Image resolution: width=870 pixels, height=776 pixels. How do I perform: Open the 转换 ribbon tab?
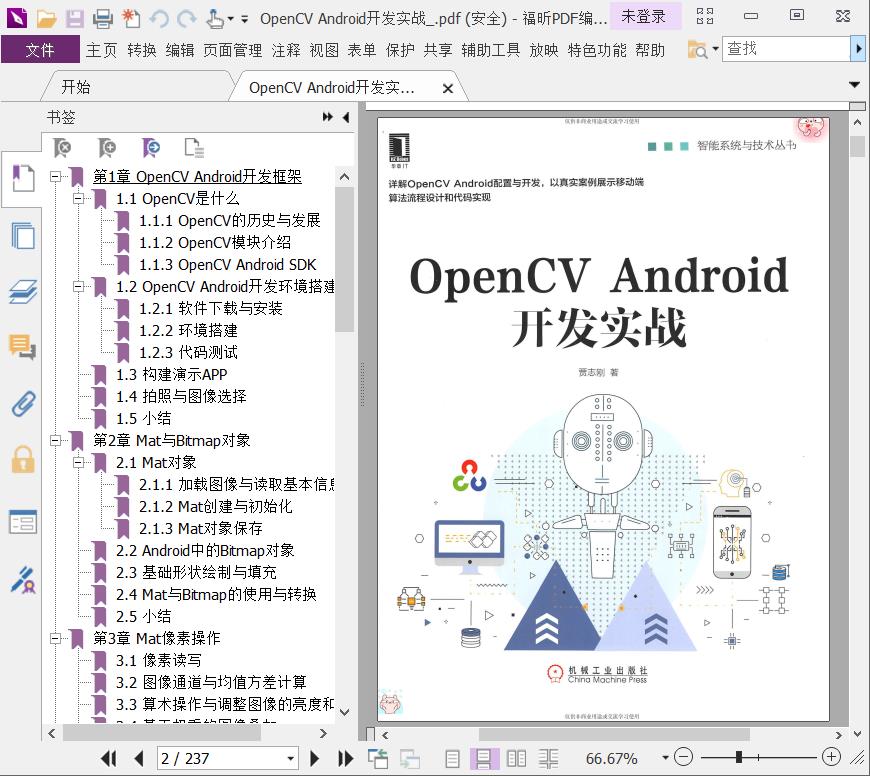coord(141,50)
